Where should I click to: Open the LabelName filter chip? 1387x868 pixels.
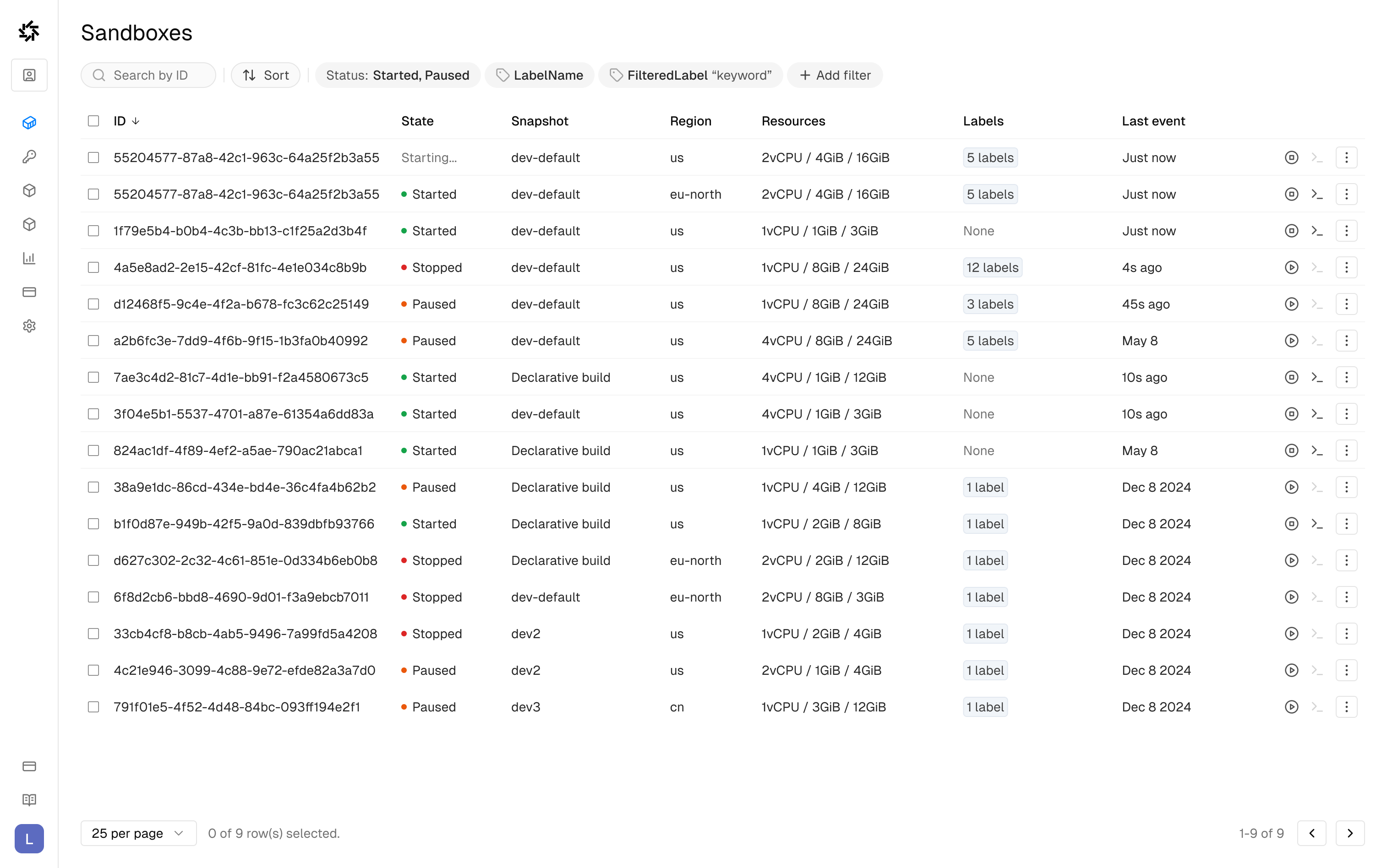tap(539, 75)
